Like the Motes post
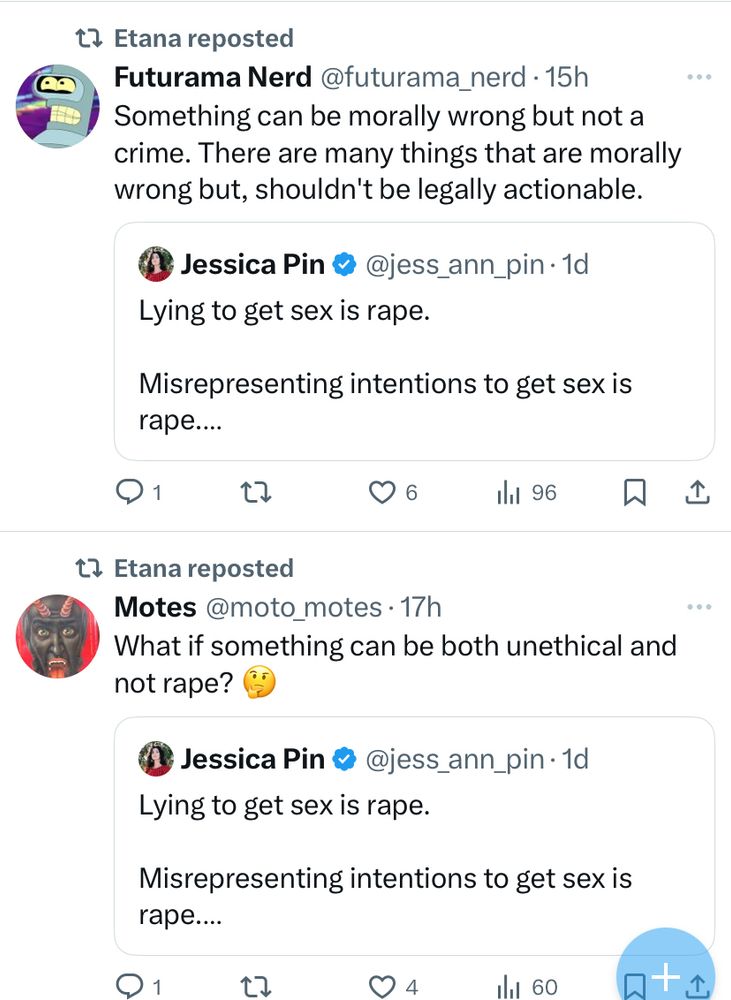The image size is (731, 1000). tap(382, 987)
